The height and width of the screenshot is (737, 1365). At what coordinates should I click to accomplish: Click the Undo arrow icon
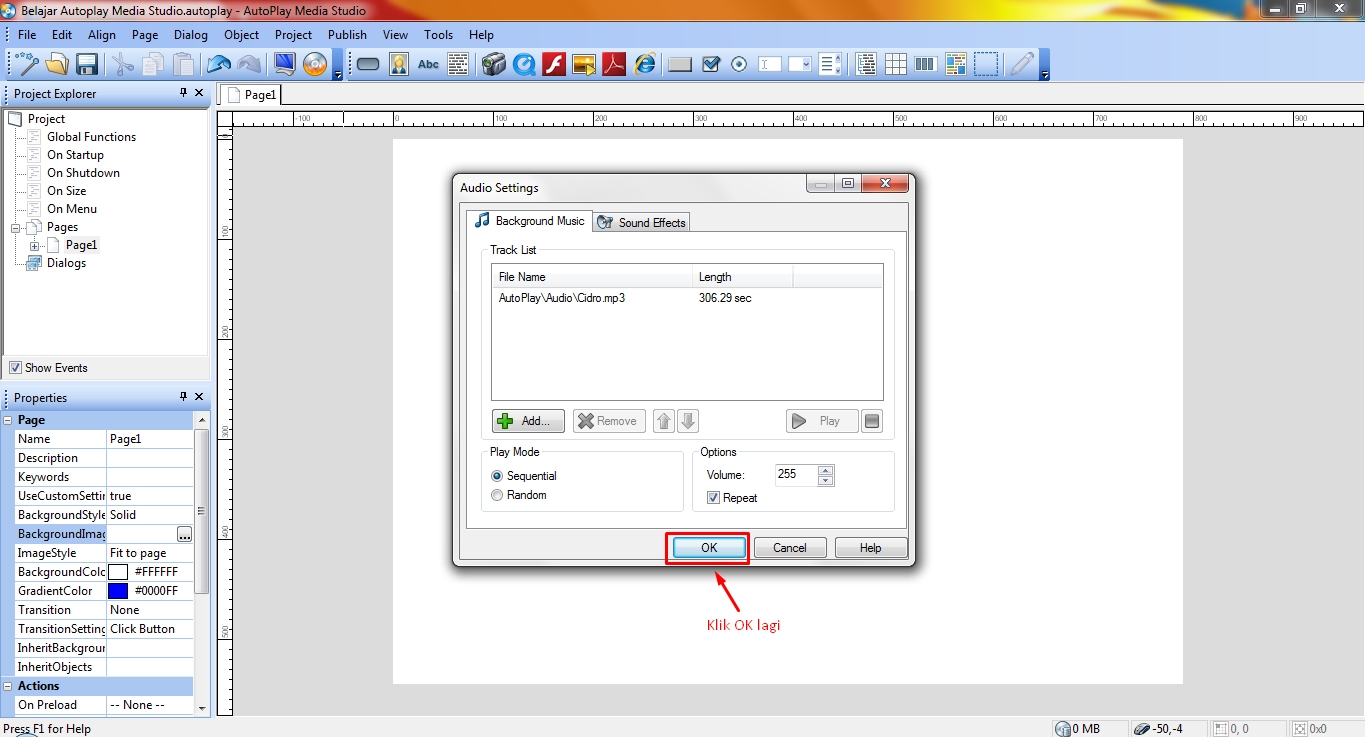coord(219,64)
